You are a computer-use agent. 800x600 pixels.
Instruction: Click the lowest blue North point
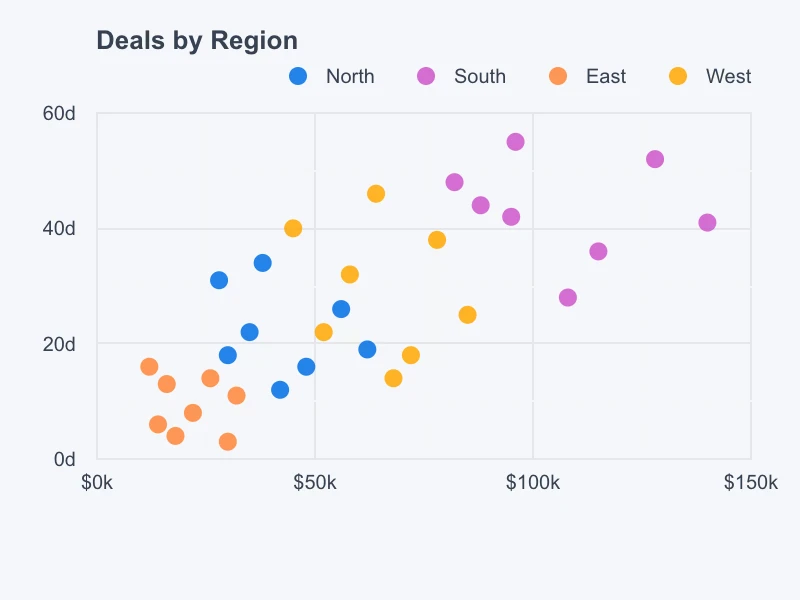pos(280,389)
